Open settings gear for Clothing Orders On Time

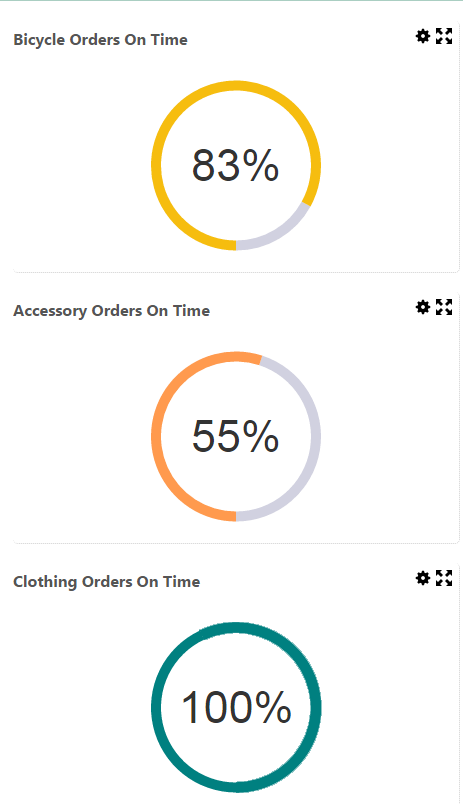pos(422,578)
